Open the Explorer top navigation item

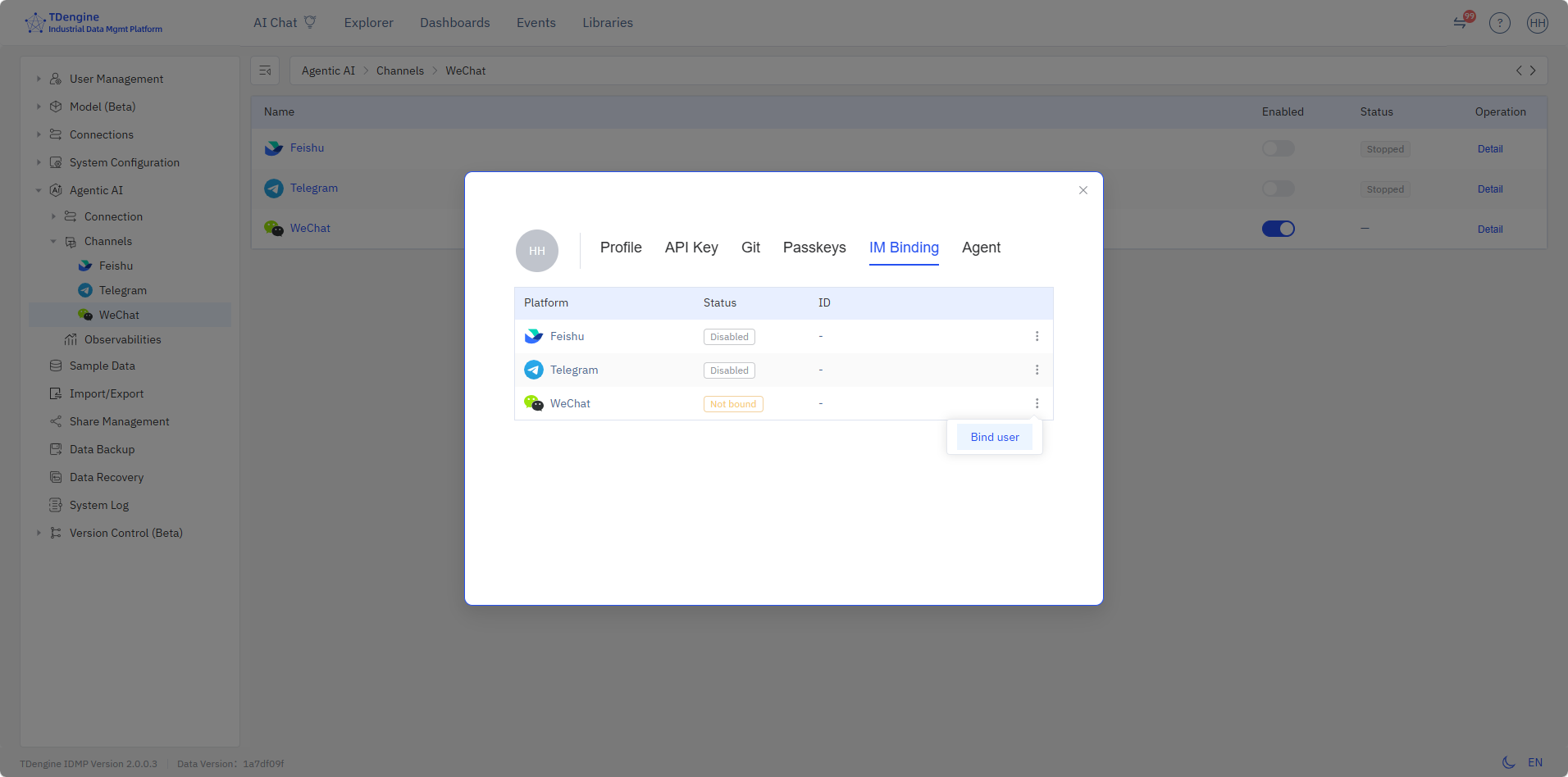[x=368, y=23]
